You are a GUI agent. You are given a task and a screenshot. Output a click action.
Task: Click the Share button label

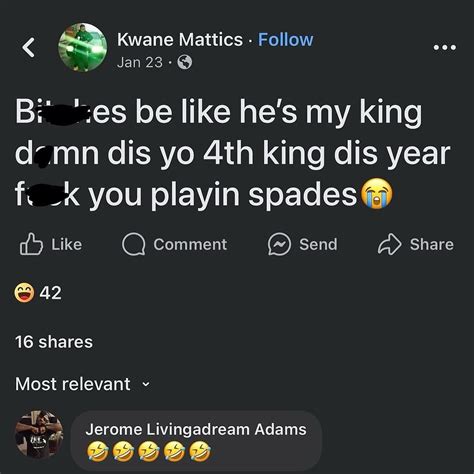pos(432,244)
